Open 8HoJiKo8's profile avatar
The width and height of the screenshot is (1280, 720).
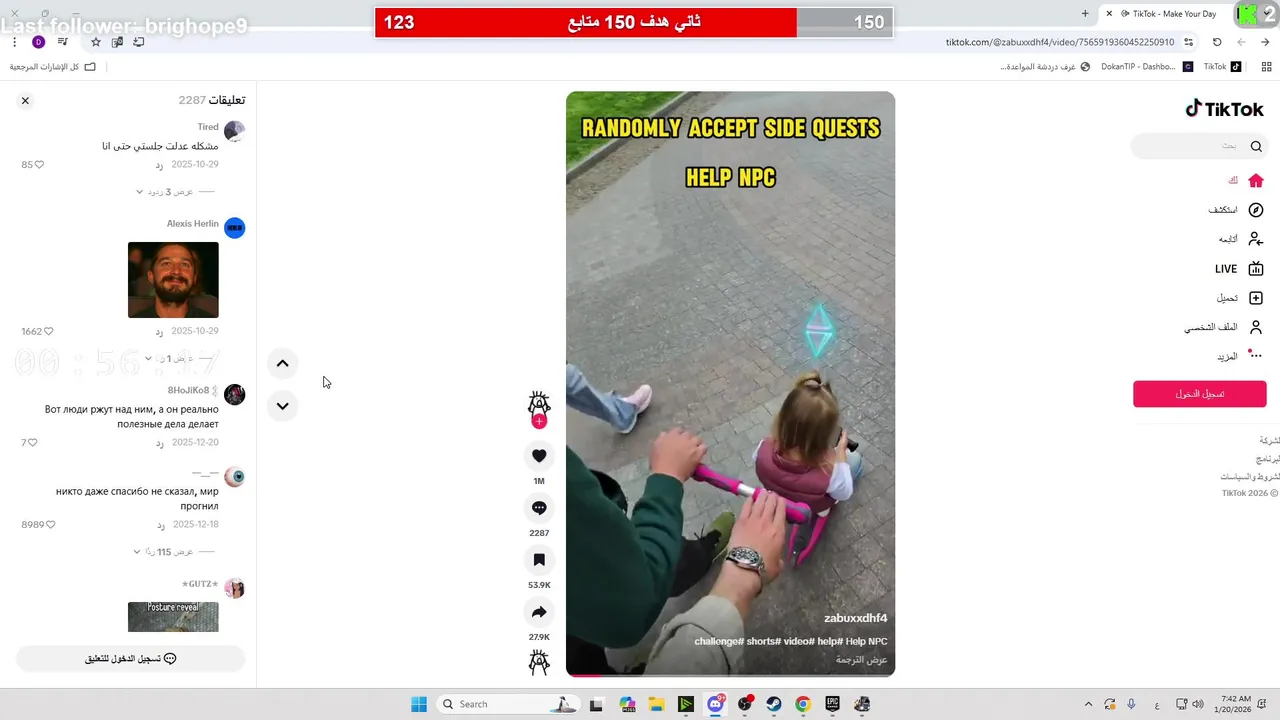pos(234,394)
